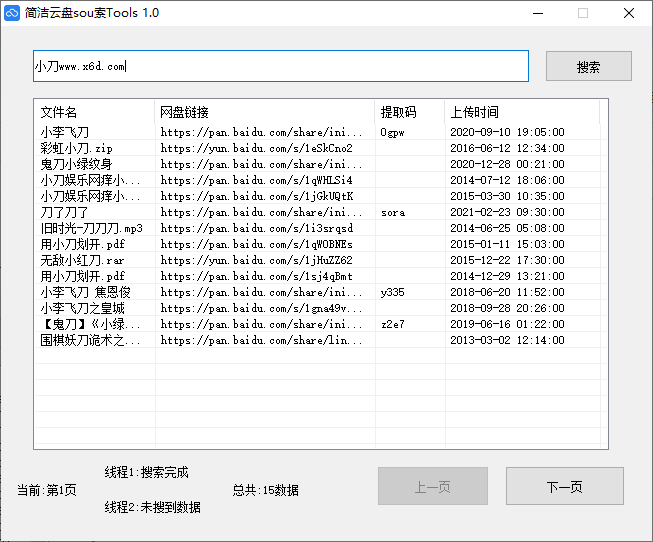This screenshot has height=542, width=653.
Task: Click the 上传时间 column header
Action: pos(521,112)
